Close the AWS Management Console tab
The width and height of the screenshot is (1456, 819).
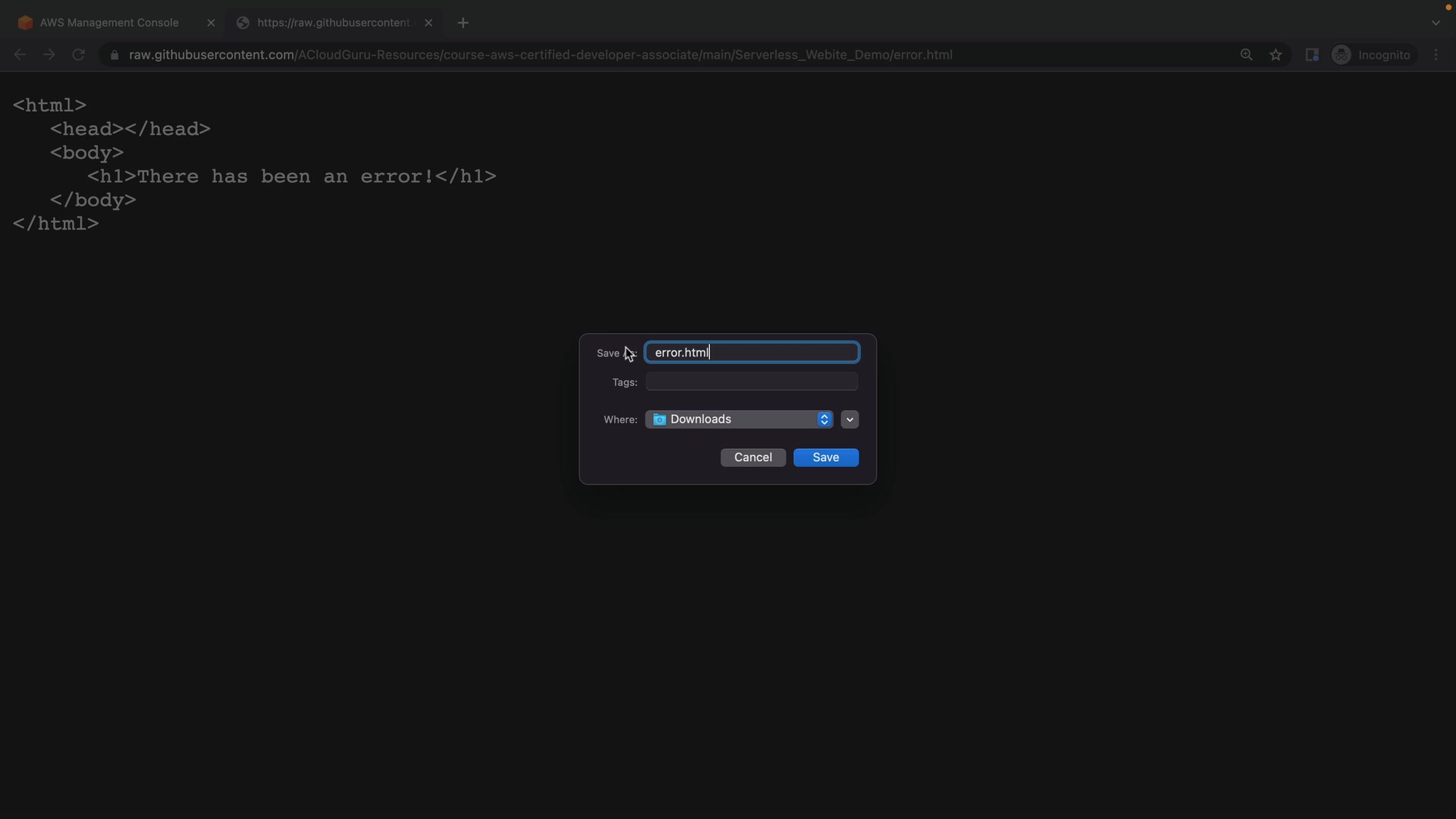pos(211,23)
